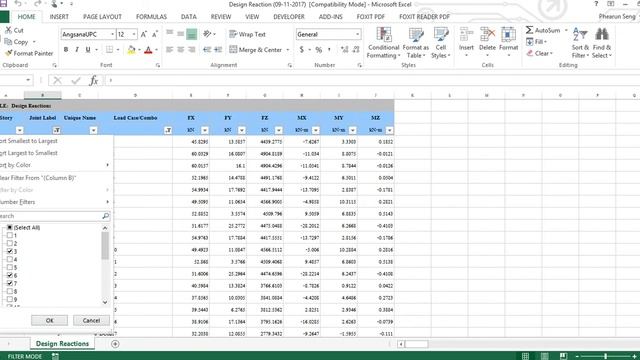Click the Wrap Text icon
Viewport: 640px width, 360px height.
pyautogui.click(x=233, y=34)
